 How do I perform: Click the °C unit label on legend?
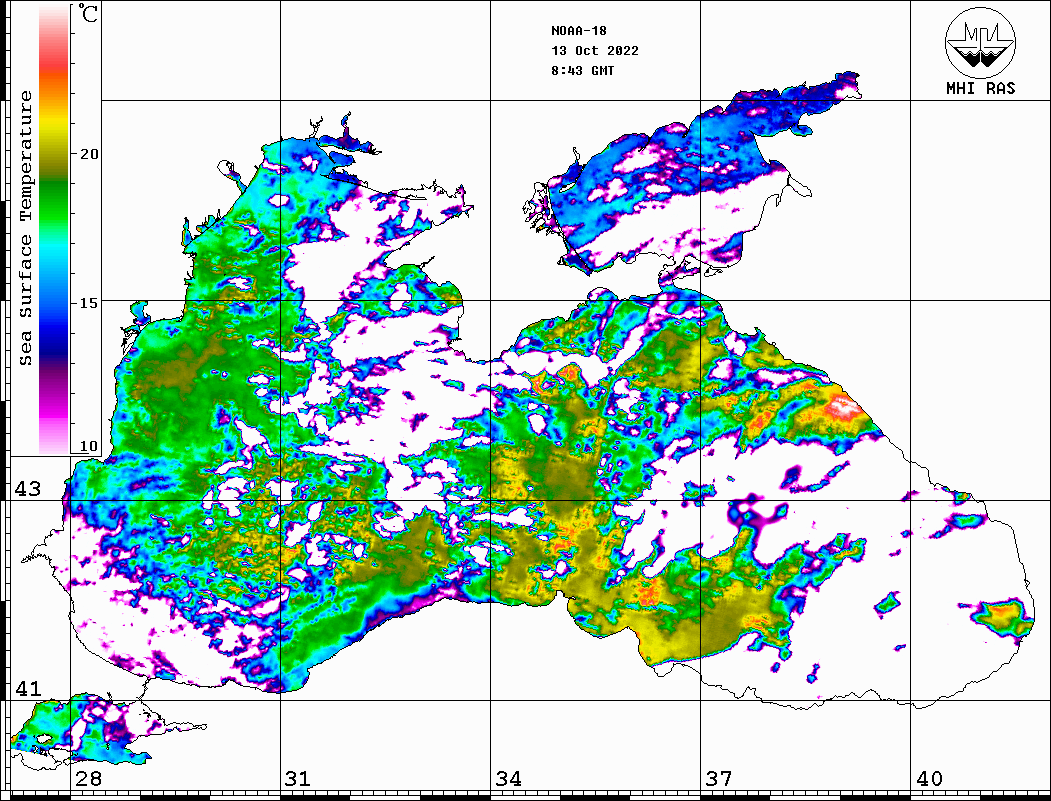pyautogui.click(x=88, y=13)
